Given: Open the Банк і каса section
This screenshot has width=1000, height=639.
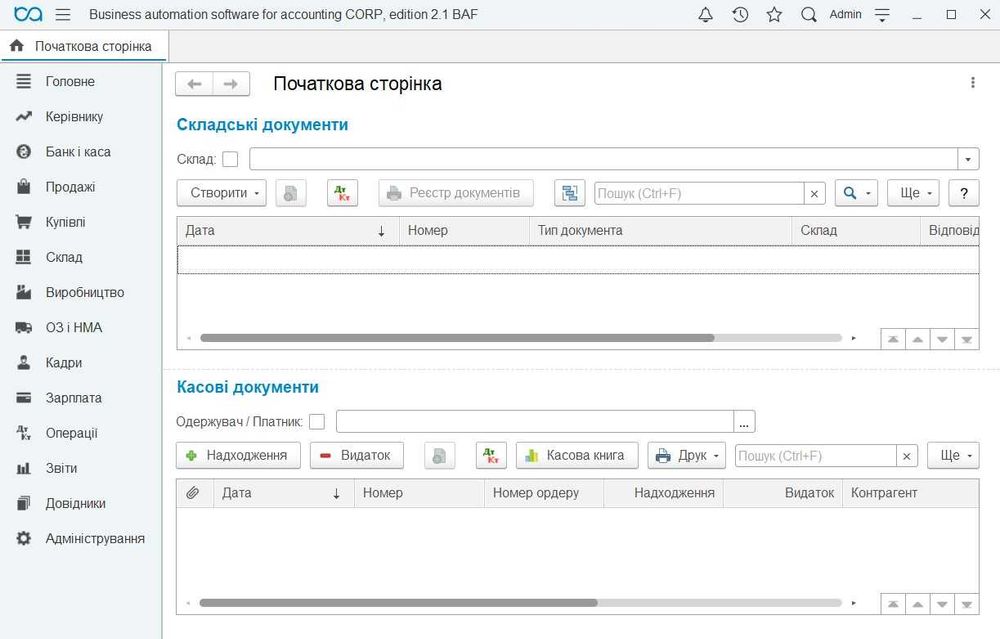Looking at the screenshot, I should 78,152.
